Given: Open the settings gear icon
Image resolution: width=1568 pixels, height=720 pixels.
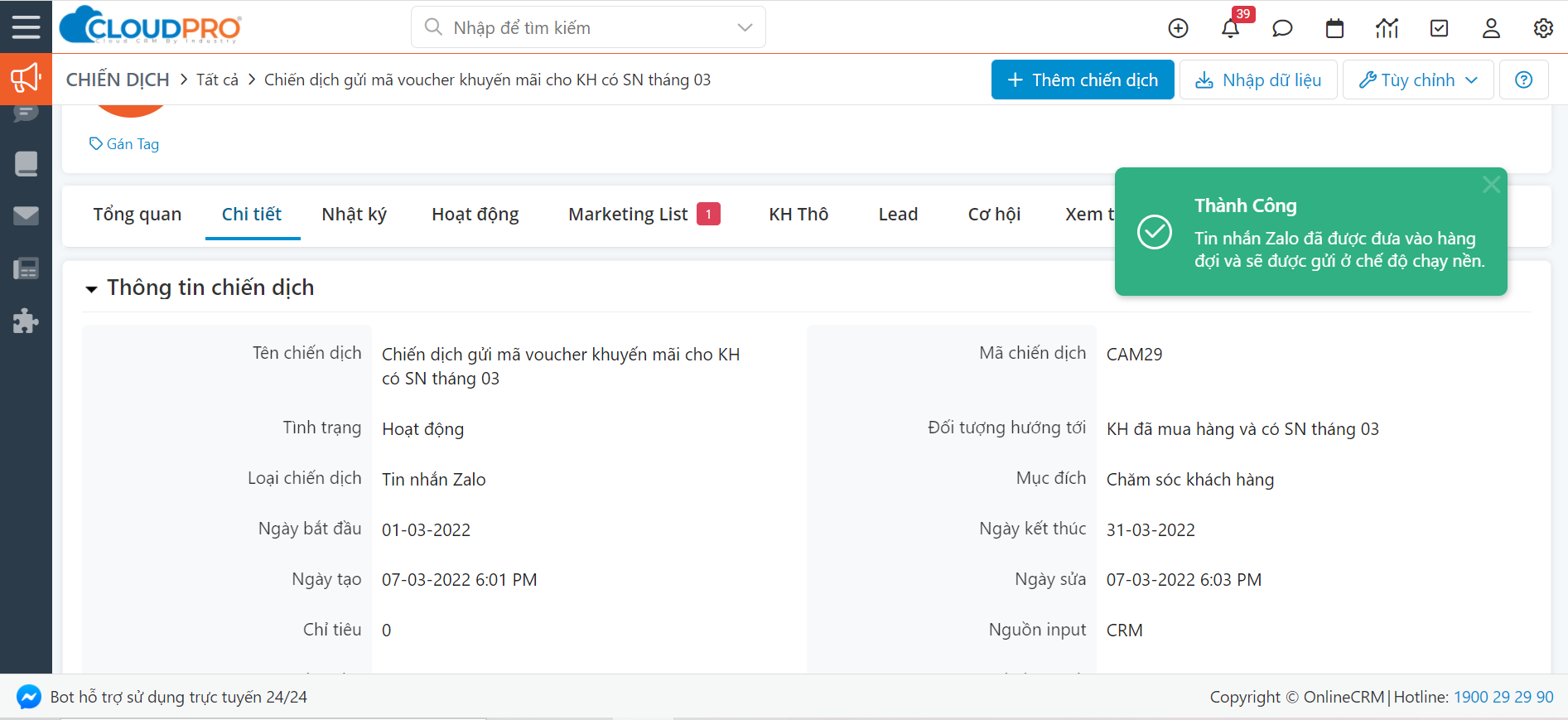Looking at the screenshot, I should 1543,28.
